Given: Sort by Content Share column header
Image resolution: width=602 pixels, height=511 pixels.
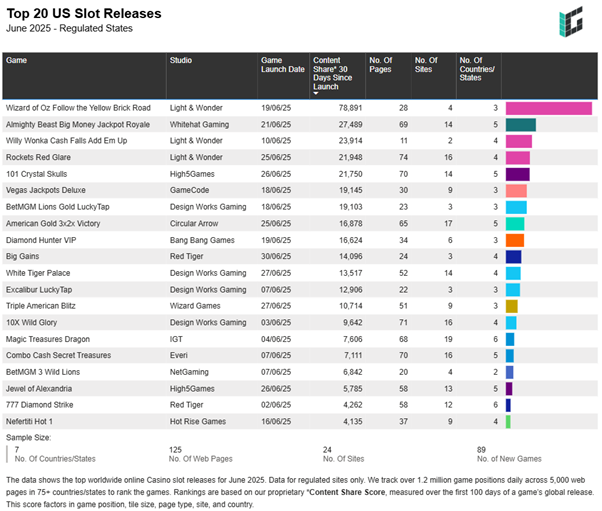Looking at the screenshot, I should pyautogui.click(x=334, y=70).
